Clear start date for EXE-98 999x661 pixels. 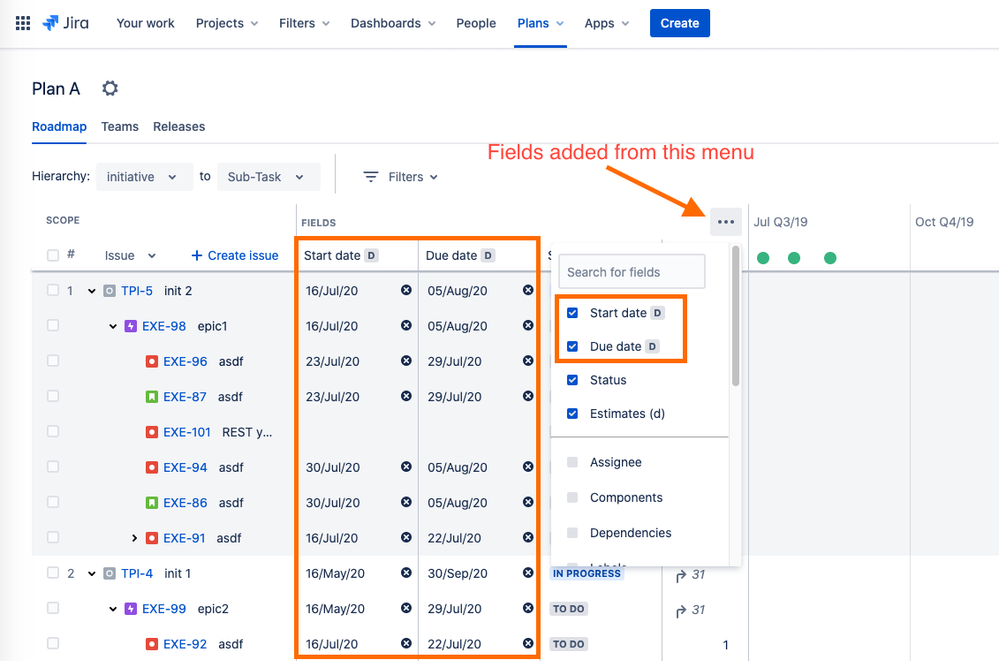point(406,325)
